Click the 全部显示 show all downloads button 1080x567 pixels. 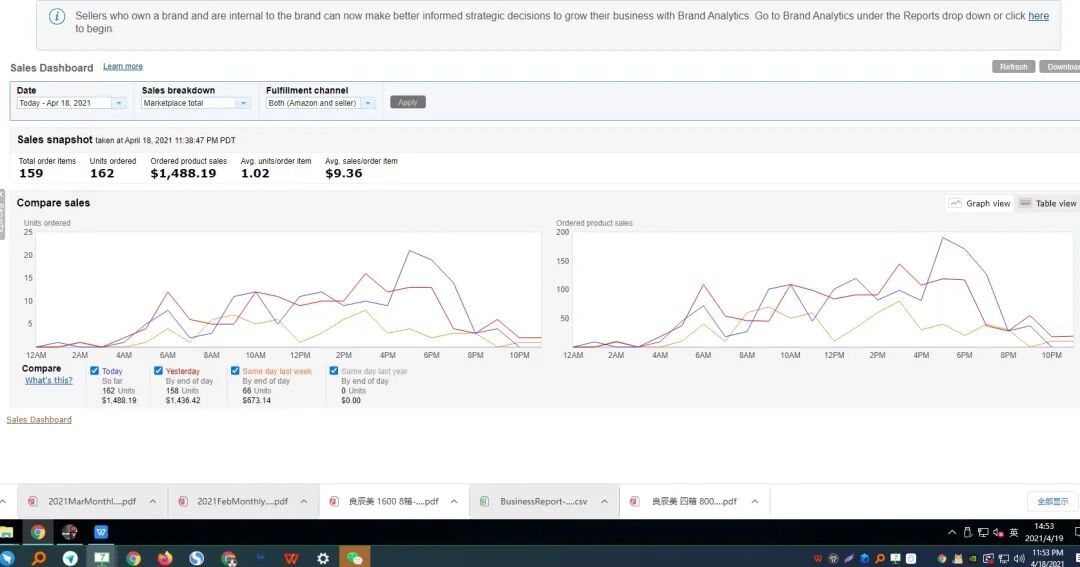(1052, 502)
